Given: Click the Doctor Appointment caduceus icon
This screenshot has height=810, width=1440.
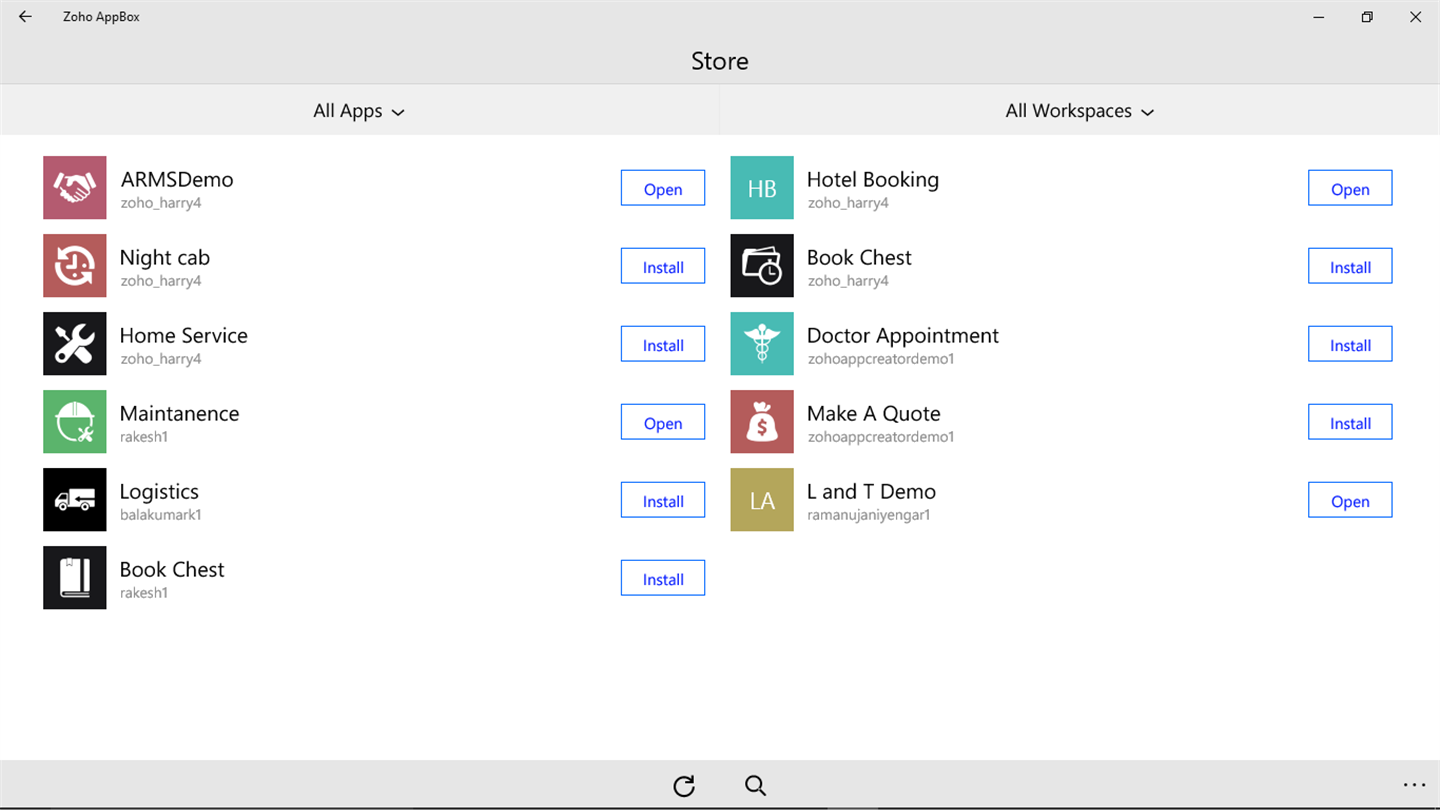Looking at the screenshot, I should 762,343.
